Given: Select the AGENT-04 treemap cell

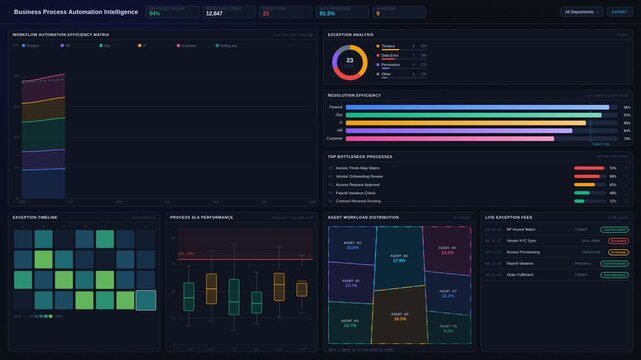Looking at the screenshot, I should (399, 258).
